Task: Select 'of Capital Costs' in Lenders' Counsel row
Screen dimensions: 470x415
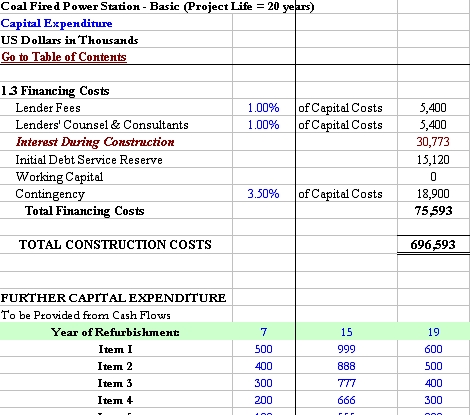Action: pyautogui.click(x=340, y=125)
